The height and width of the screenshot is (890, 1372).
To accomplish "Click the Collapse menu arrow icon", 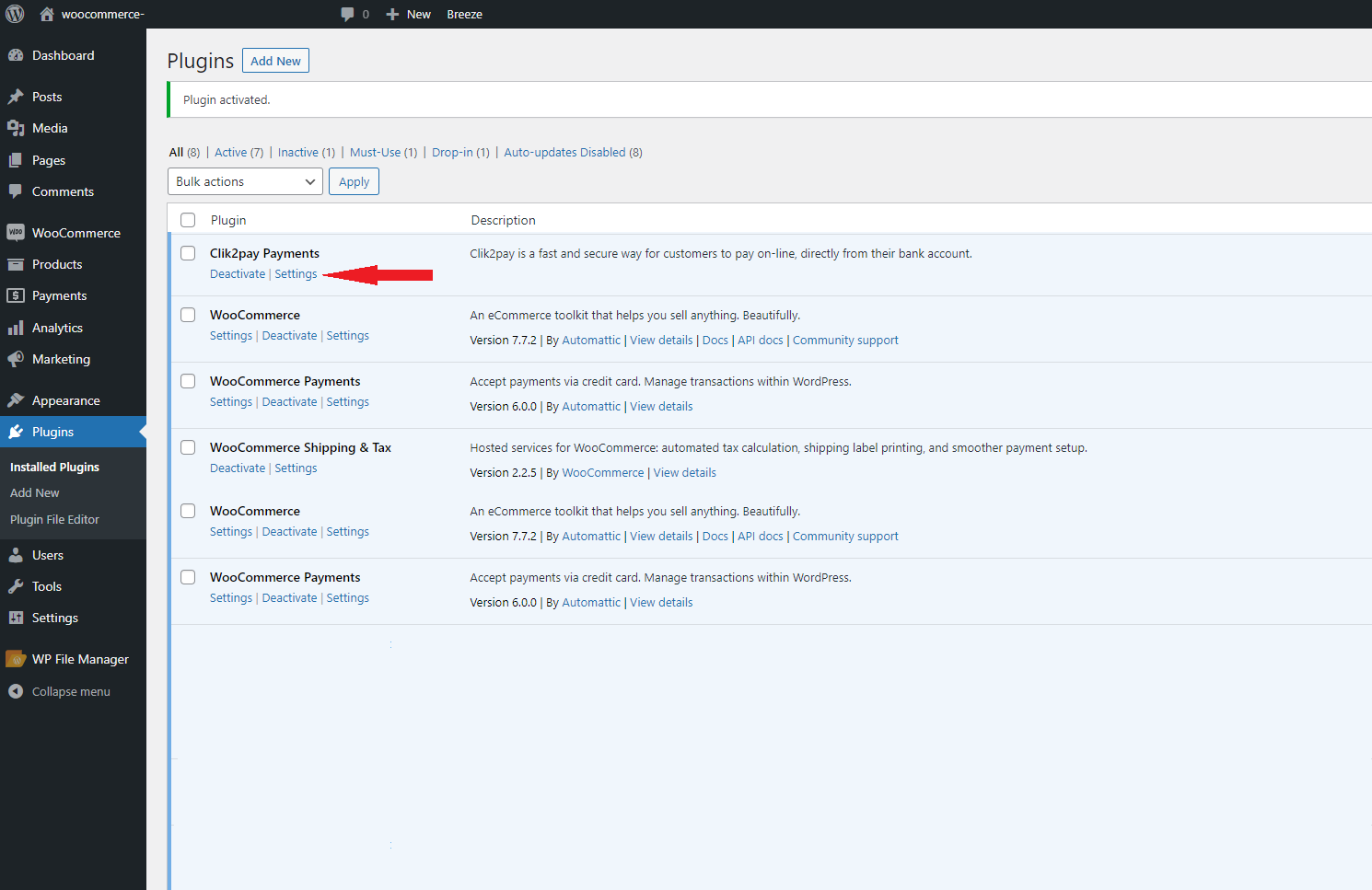I will point(16,691).
